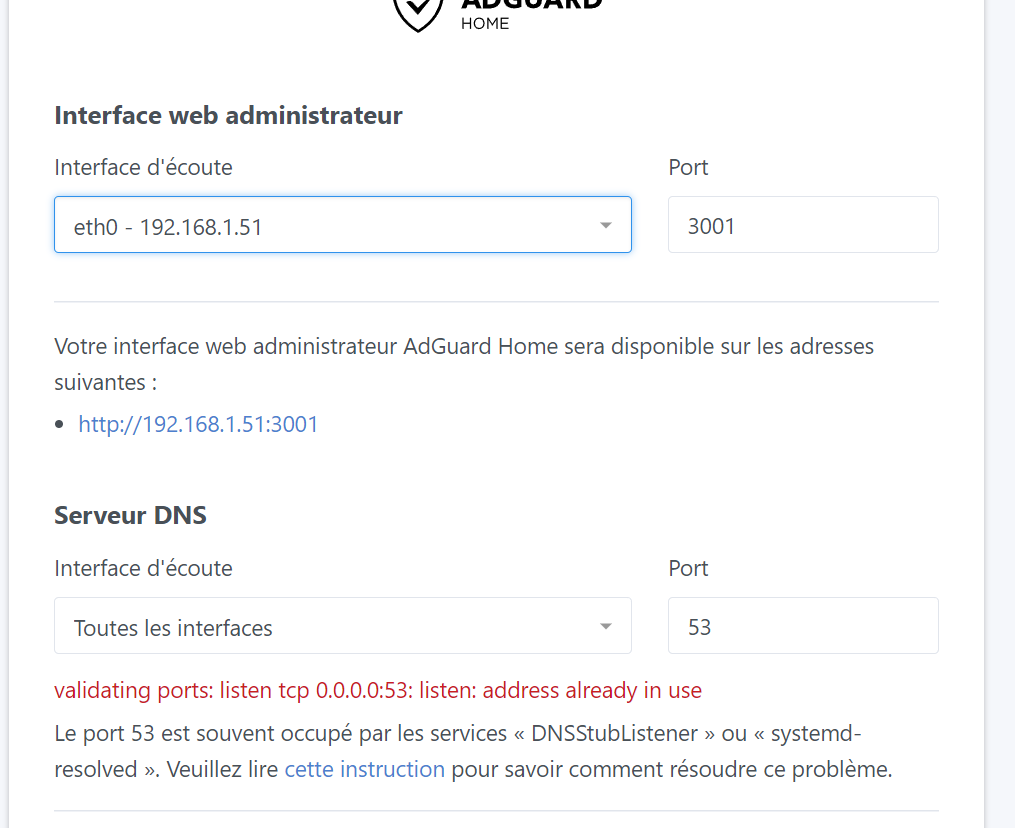The width and height of the screenshot is (1015, 828).
Task: Focus the DNS port field showing 53
Action: point(802,627)
